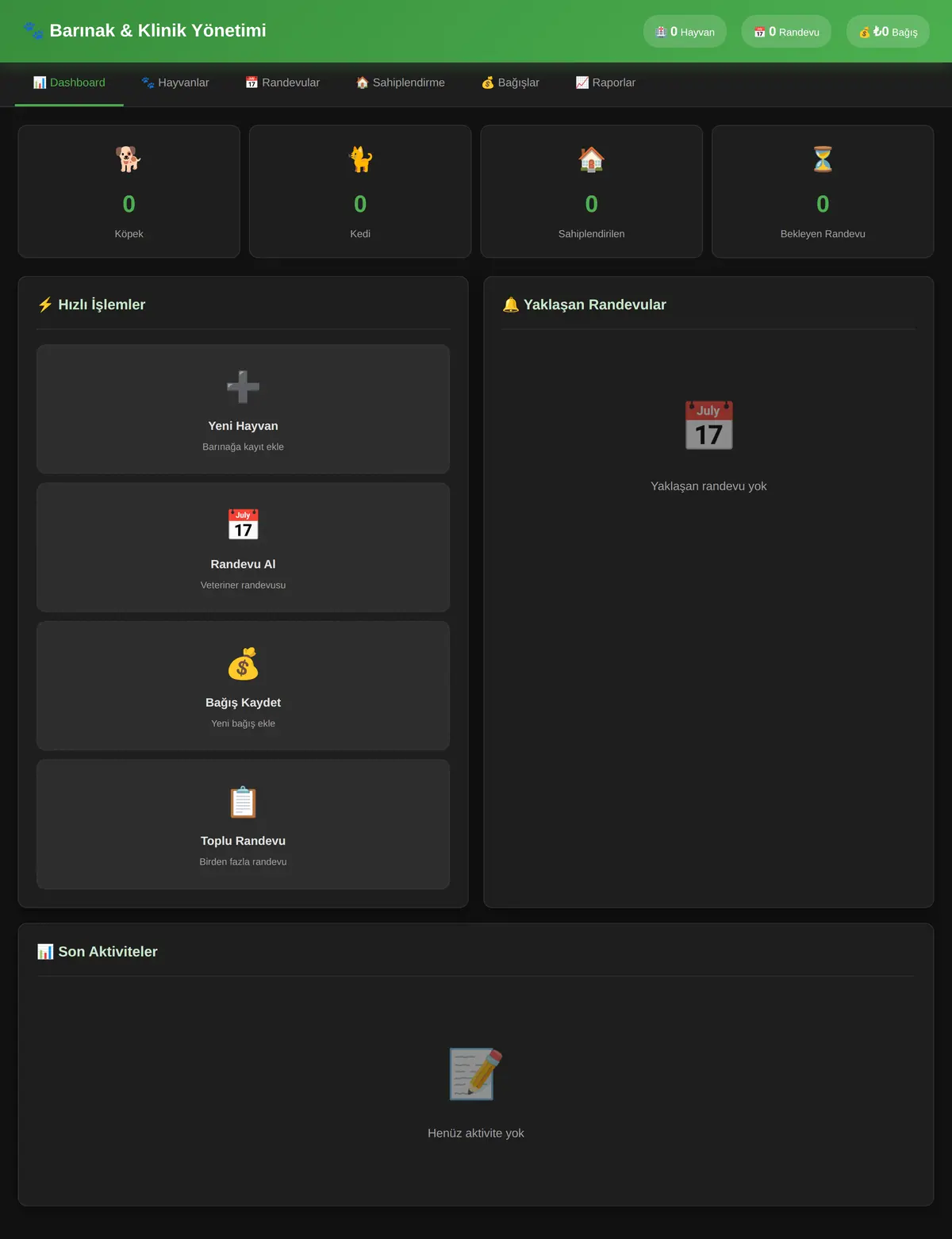Click the 0 Randevu header badge

pyautogui.click(x=786, y=32)
